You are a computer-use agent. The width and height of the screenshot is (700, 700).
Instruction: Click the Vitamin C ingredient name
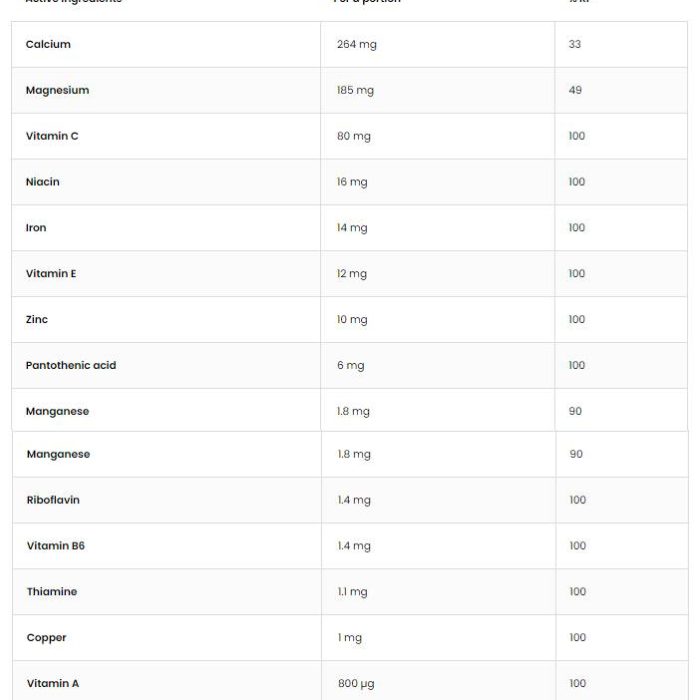point(52,136)
